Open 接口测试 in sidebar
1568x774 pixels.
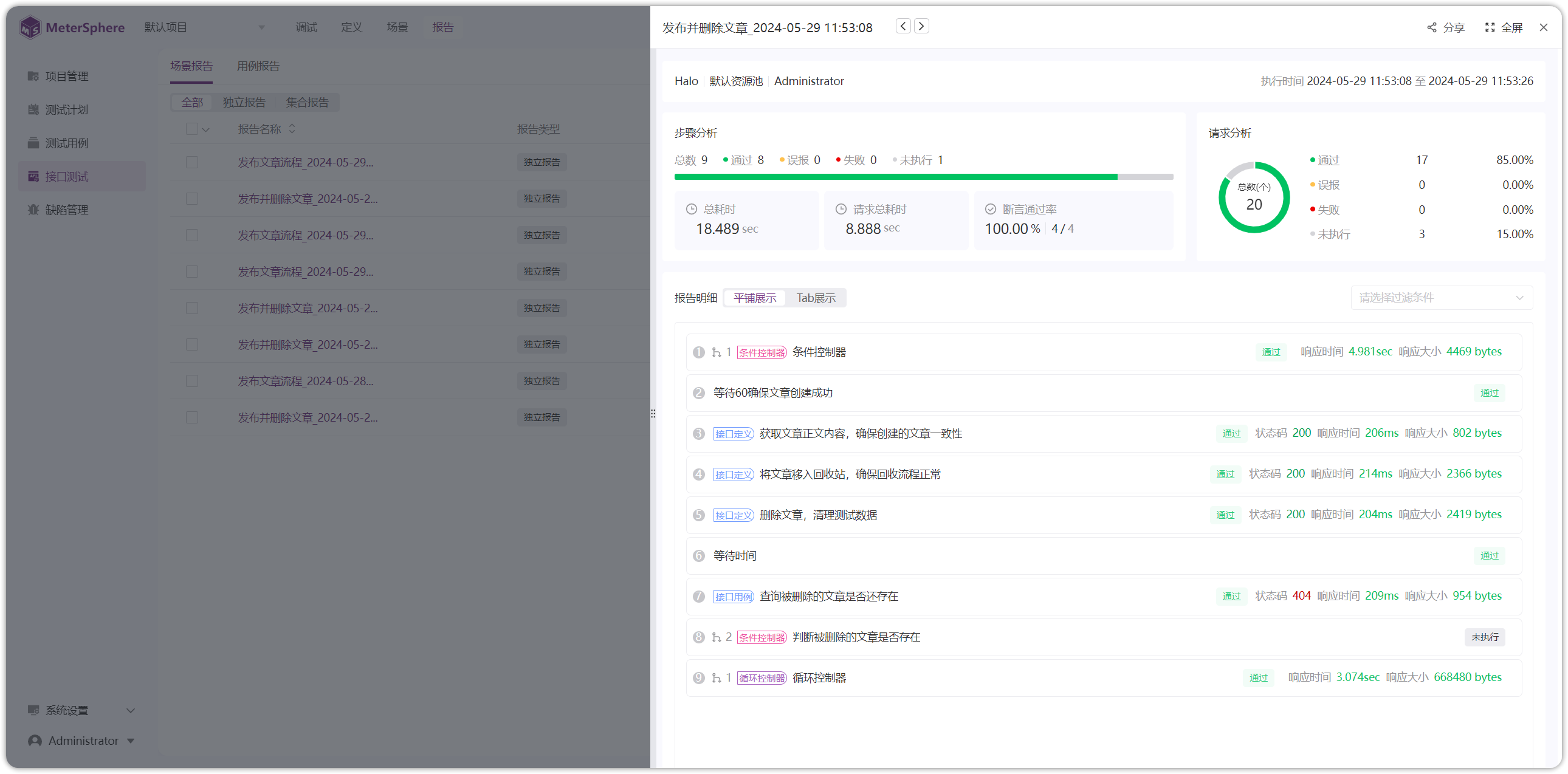[82, 176]
